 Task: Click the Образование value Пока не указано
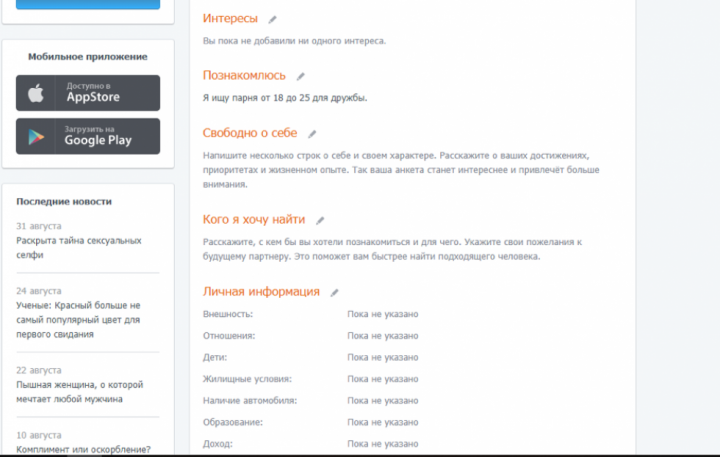click(x=382, y=422)
